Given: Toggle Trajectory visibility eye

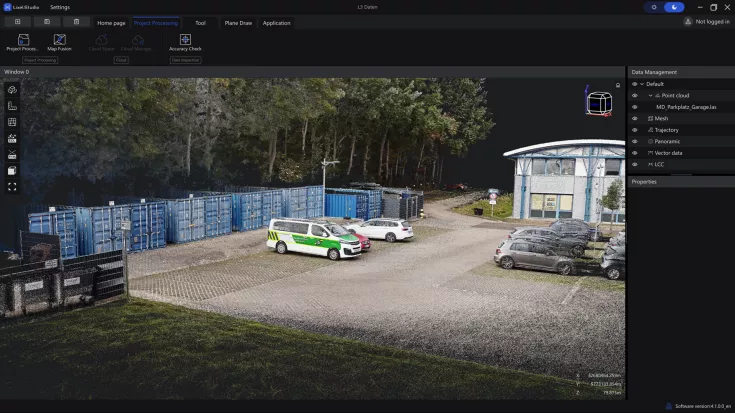Looking at the screenshot, I should point(635,130).
